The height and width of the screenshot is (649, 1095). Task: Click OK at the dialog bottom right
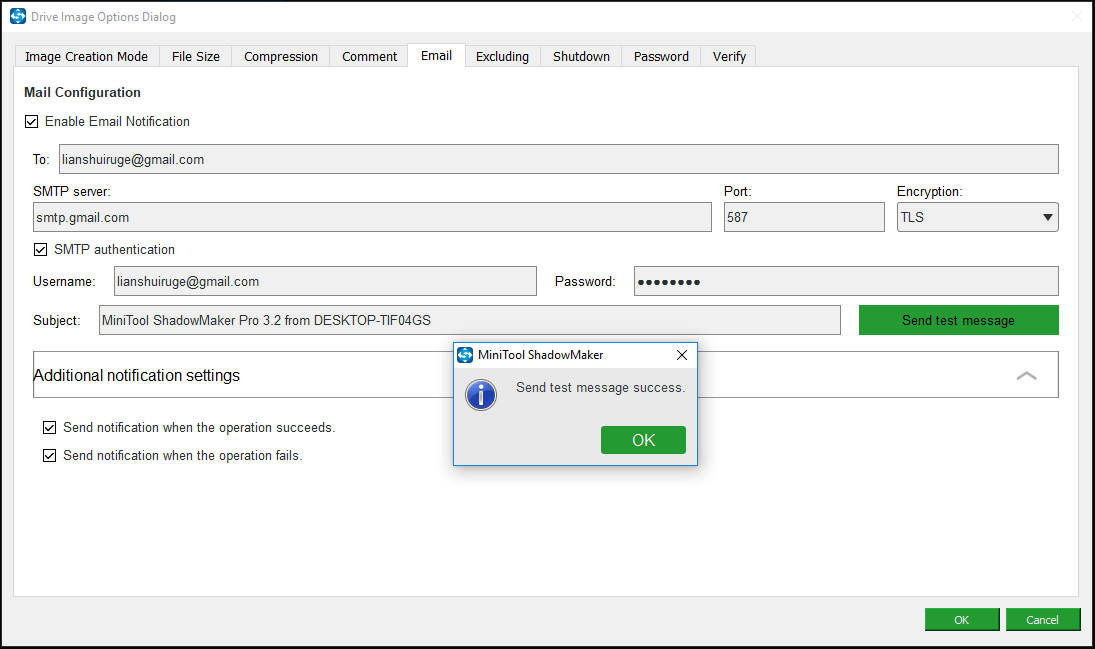pos(962,620)
